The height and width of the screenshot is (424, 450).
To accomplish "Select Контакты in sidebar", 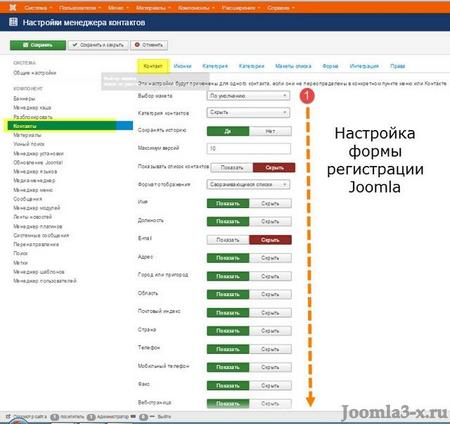I will click(x=70, y=126).
